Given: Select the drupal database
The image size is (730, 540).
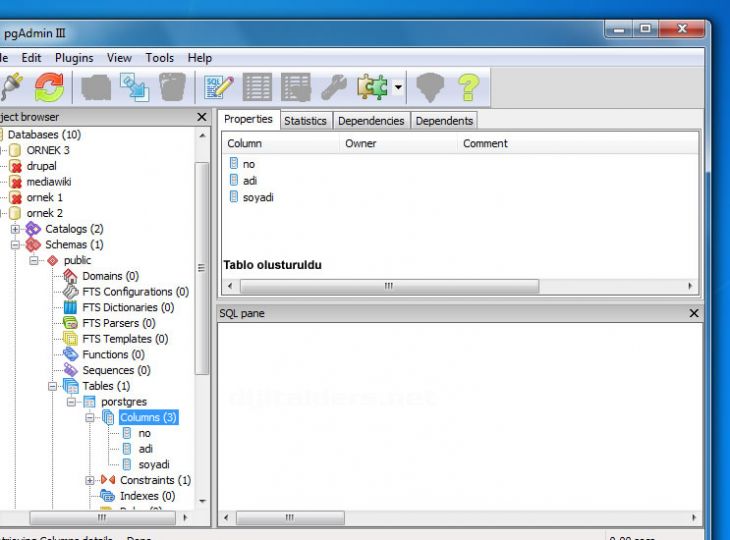Looking at the screenshot, I should pos(41,166).
